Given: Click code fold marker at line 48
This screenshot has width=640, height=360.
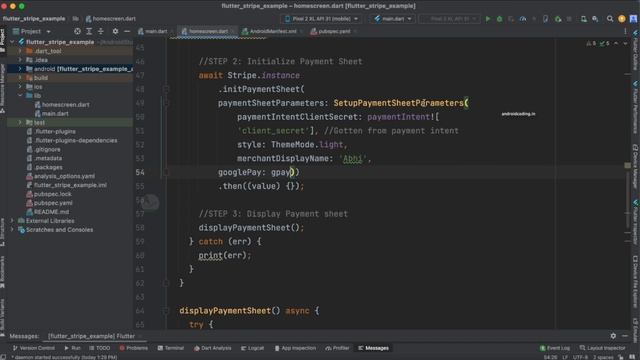Looking at the screenshot, I should coord(166,89).
